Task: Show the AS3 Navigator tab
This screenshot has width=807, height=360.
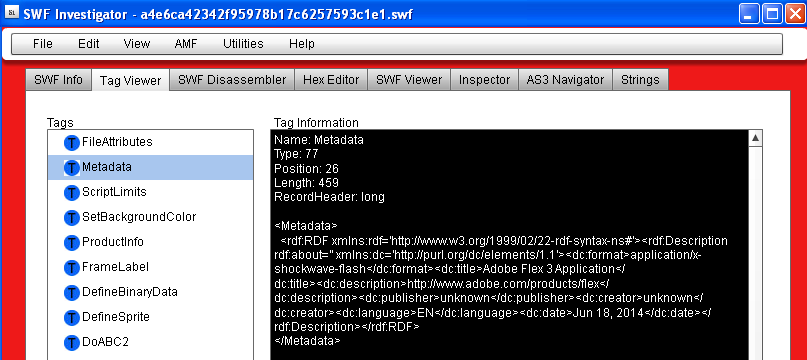Action: (x=565, y=80)
